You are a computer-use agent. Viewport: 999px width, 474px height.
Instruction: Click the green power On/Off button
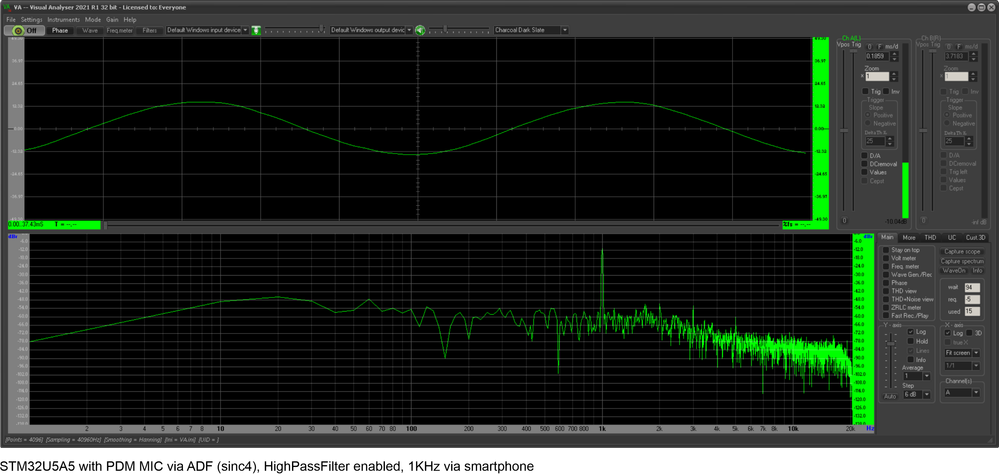click(x=25, y=30)
